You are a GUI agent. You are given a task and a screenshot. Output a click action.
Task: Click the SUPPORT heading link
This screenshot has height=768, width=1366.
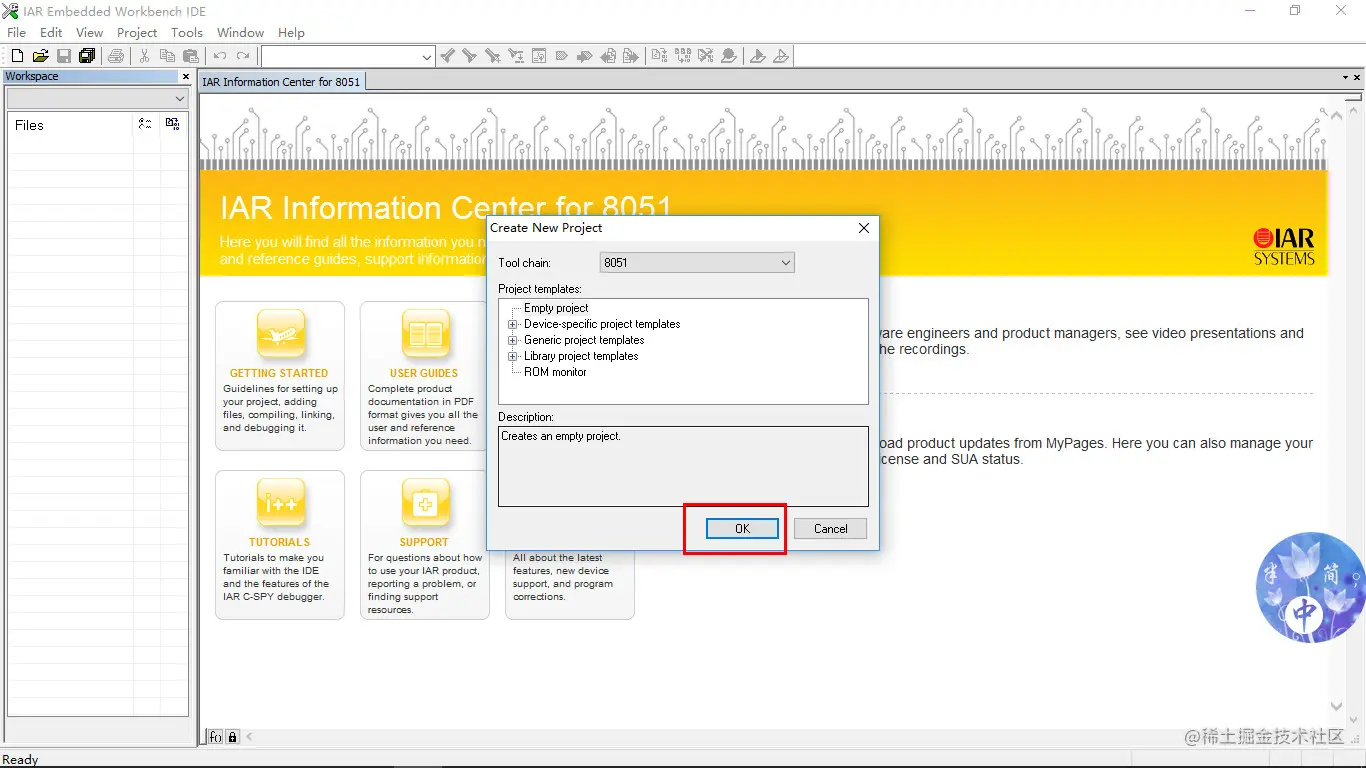point(424,542)
